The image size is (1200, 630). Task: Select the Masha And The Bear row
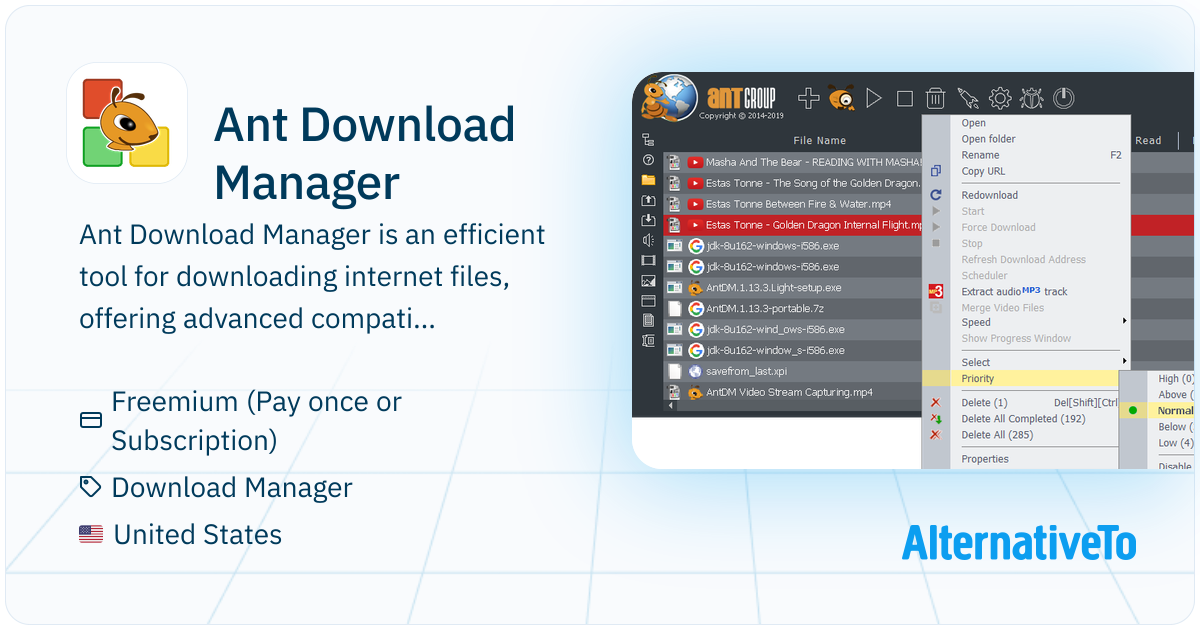coord(792,162)
